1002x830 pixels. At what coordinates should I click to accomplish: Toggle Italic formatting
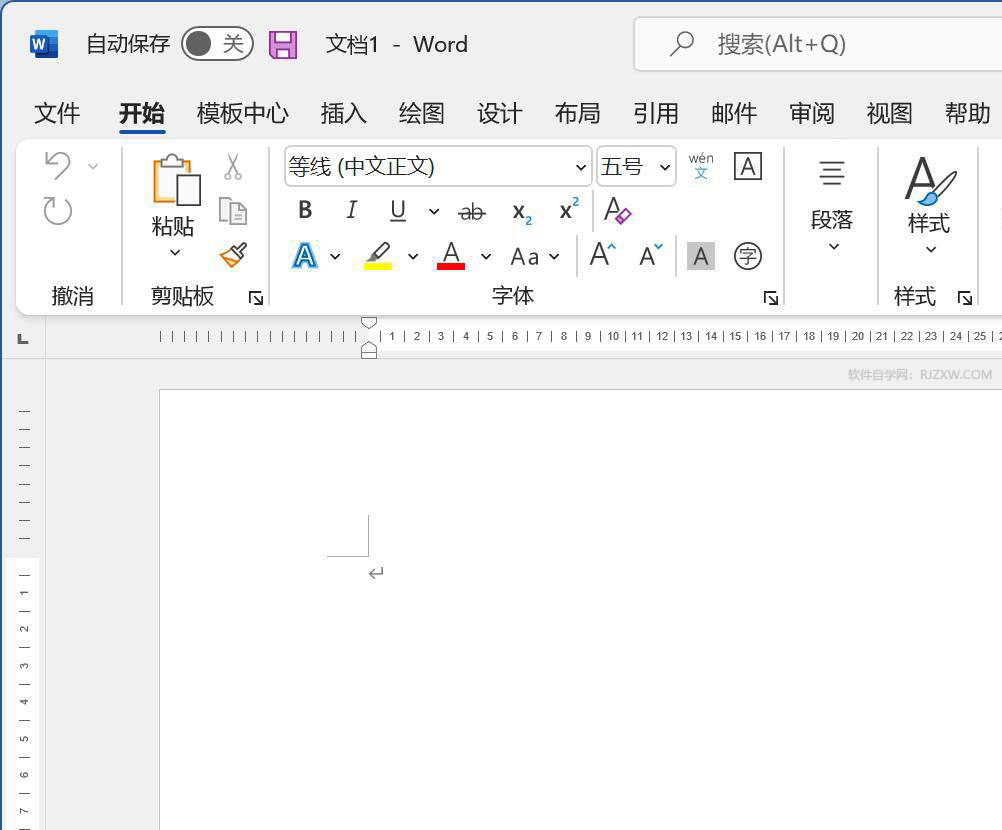[x=351, y=209]
